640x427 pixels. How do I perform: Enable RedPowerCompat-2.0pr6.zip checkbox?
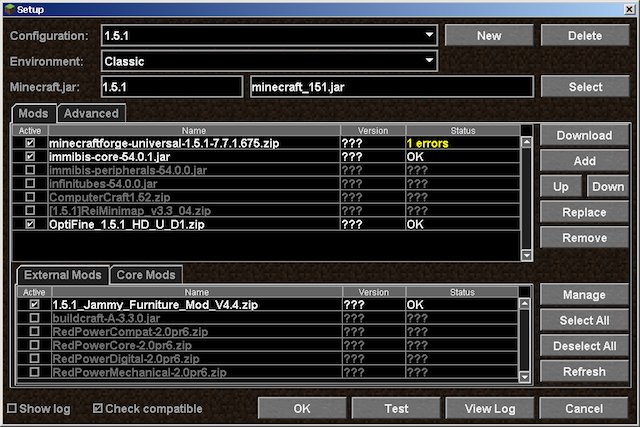click(35, 331)
